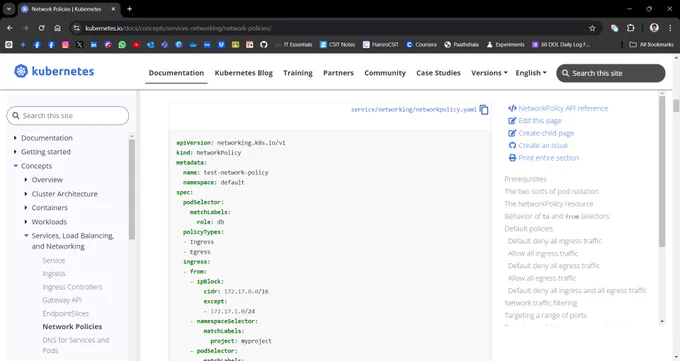This screenshot has height=361, width=680.
Task: Click the browser home icon
Action: (x=57, y=28)
